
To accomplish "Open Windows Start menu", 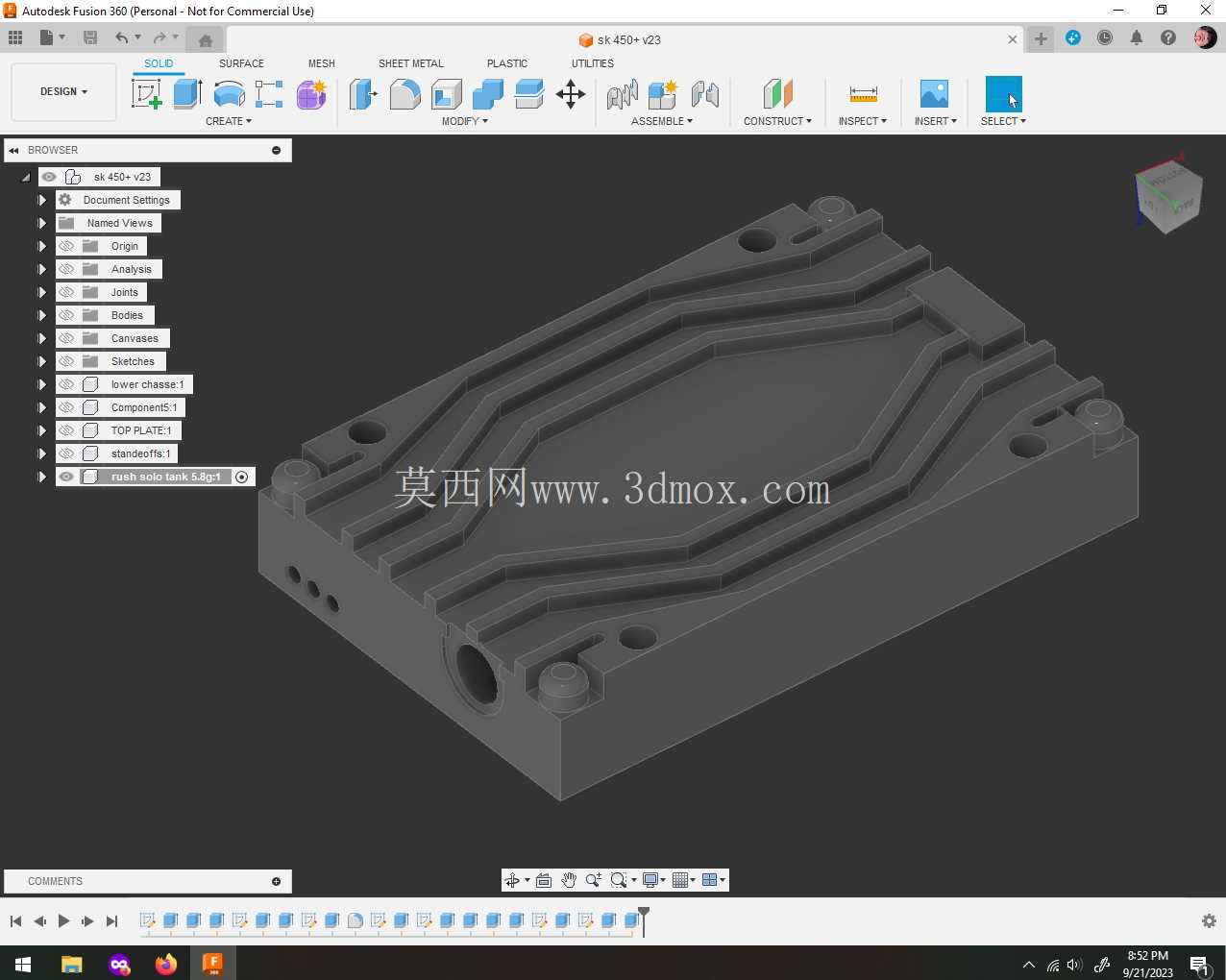I will pyautogui.click(x=23, y=964).
